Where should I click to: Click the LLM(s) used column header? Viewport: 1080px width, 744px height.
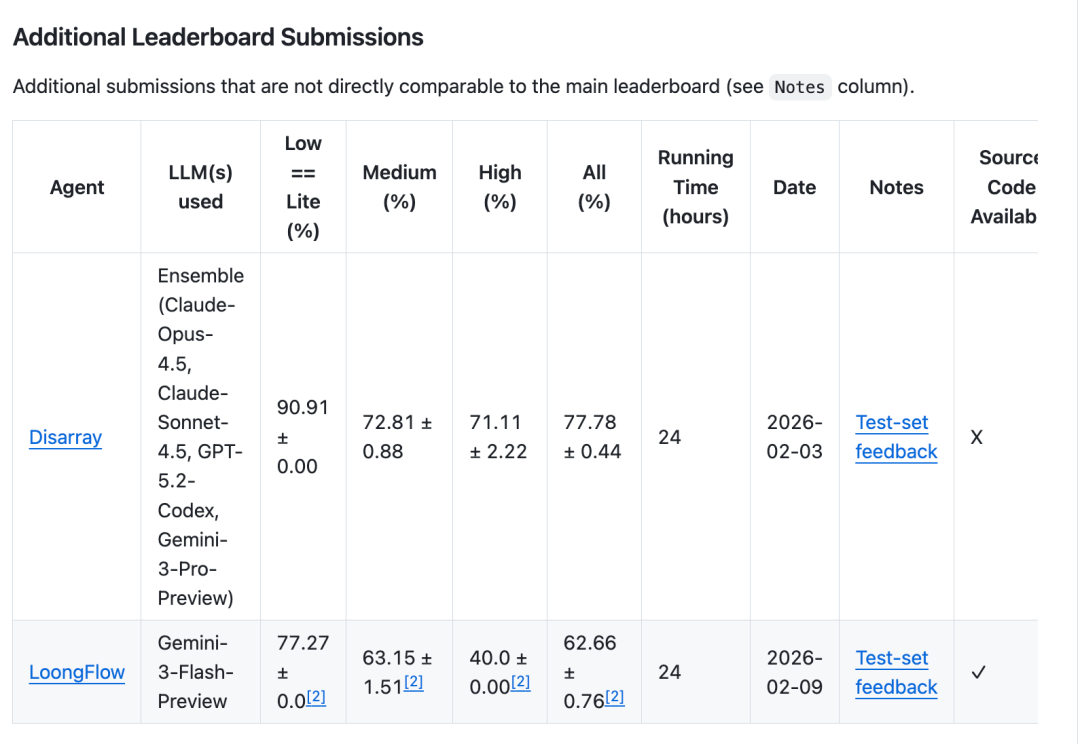click(x=200, y=187)
